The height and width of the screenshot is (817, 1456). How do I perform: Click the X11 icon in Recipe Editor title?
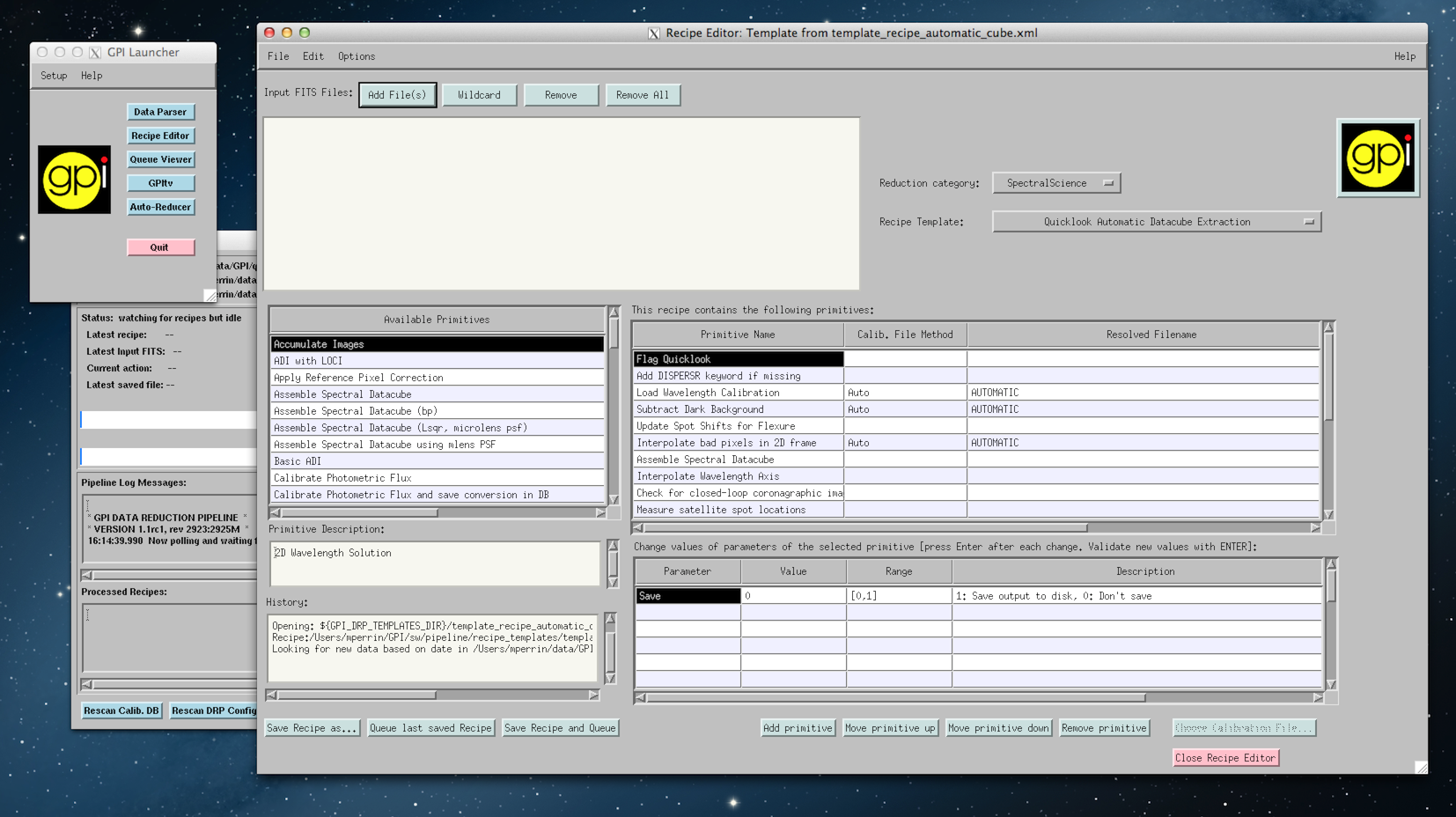[x=654, y=33]
